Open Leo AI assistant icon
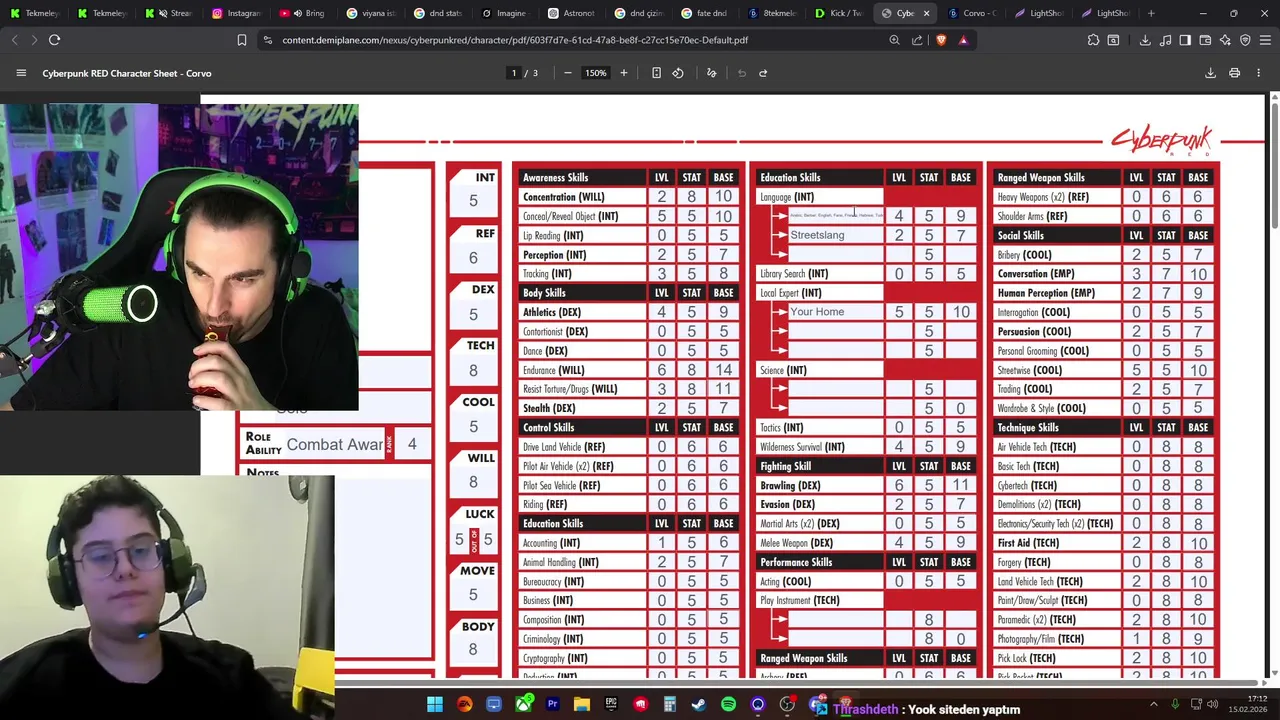This screenshot has width=1280, height=720. (1225, 40)
